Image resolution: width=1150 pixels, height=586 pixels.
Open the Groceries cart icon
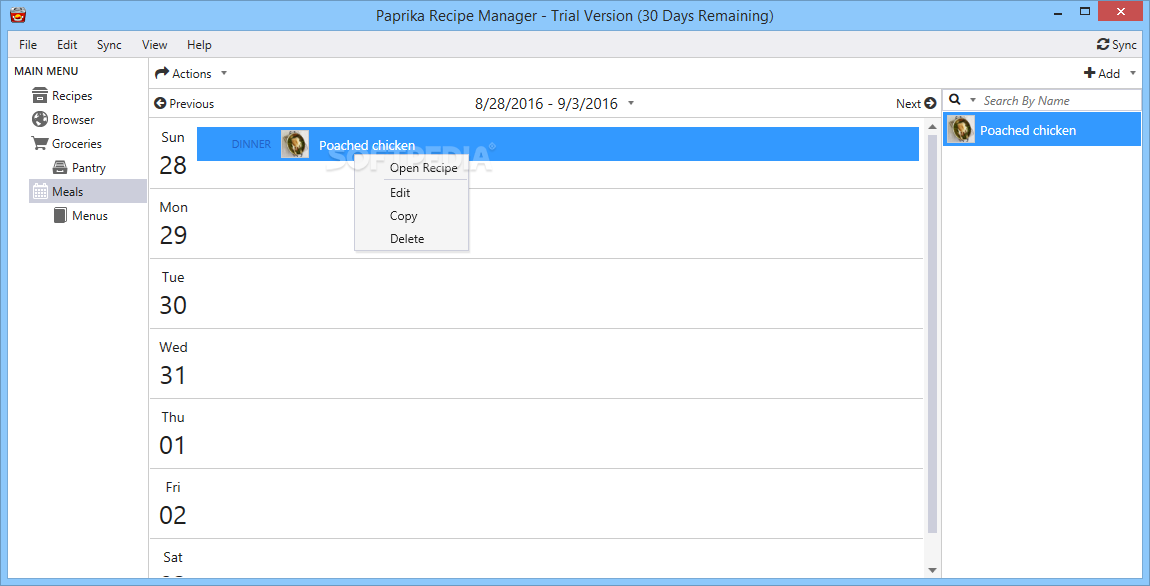click(40, 144)
